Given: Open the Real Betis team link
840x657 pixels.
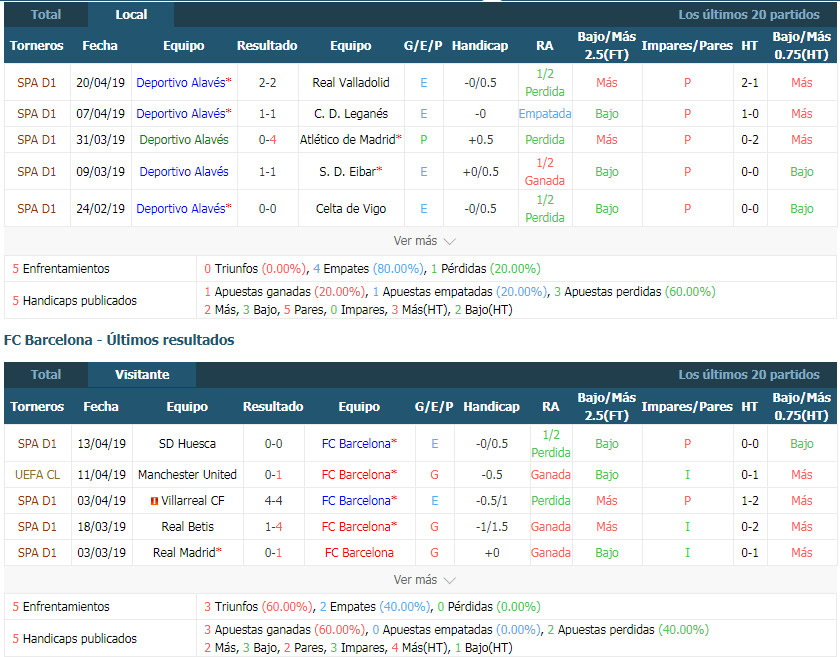Looking at the screenshot, I should 188,526.
